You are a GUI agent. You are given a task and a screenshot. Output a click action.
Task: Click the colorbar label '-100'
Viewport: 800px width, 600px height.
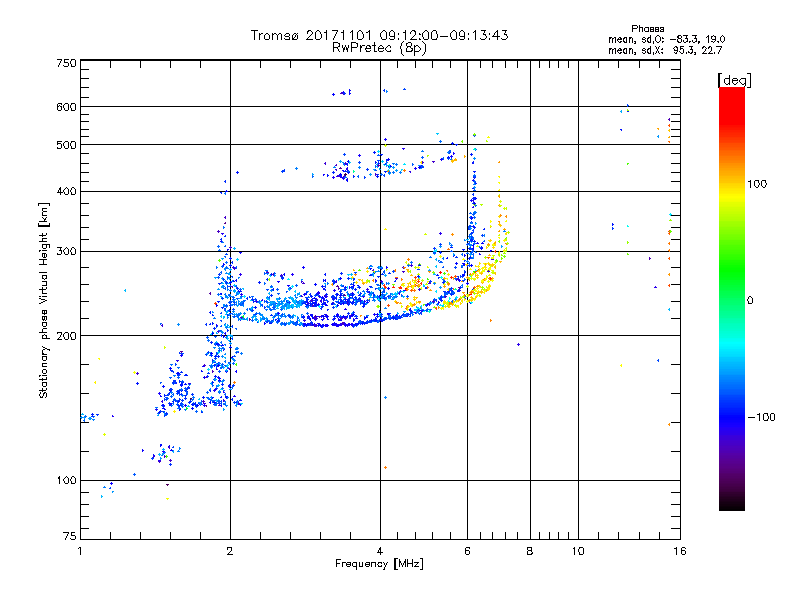coord(762,417)
